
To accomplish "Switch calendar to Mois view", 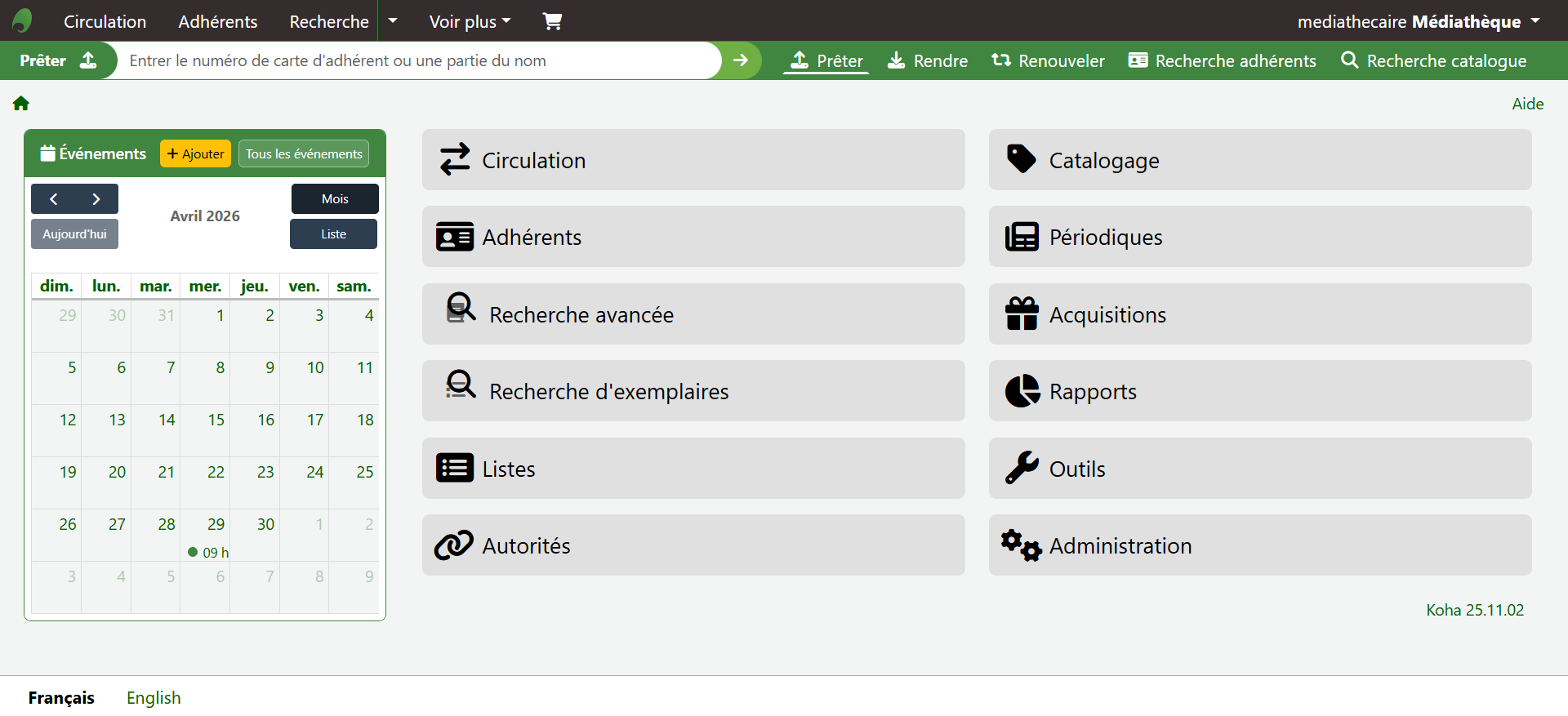I will pos(335,199).
